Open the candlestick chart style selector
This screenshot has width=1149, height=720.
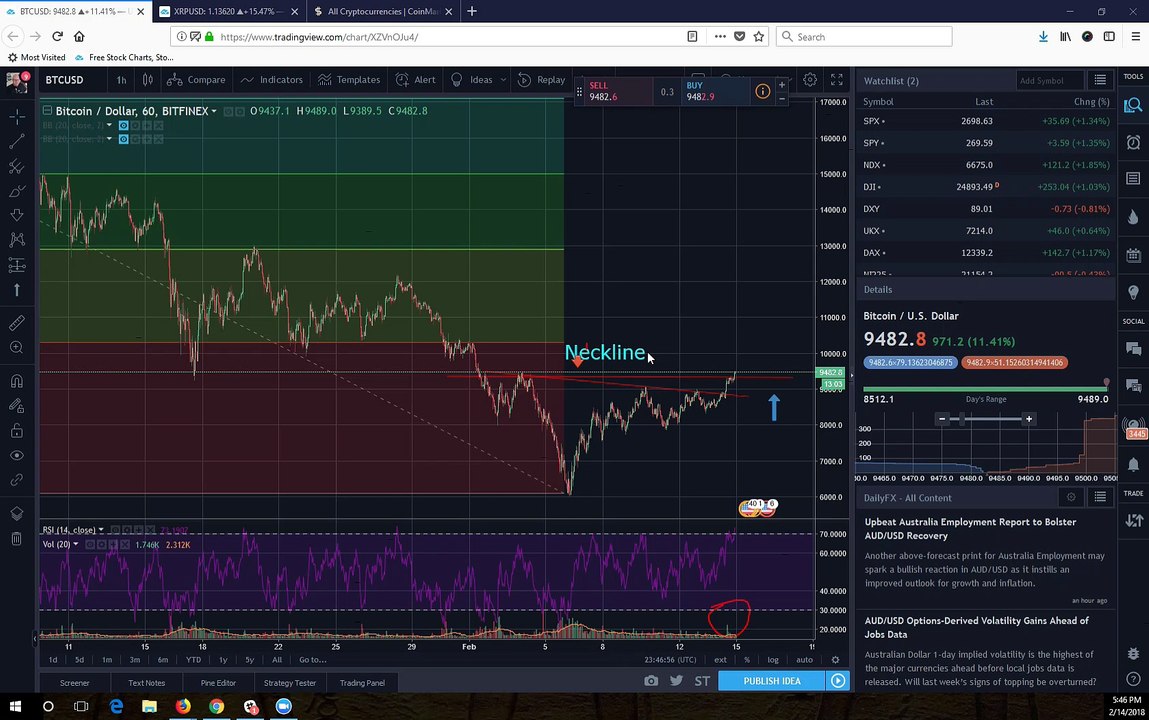pyautogui.click(x=147, y=80)
